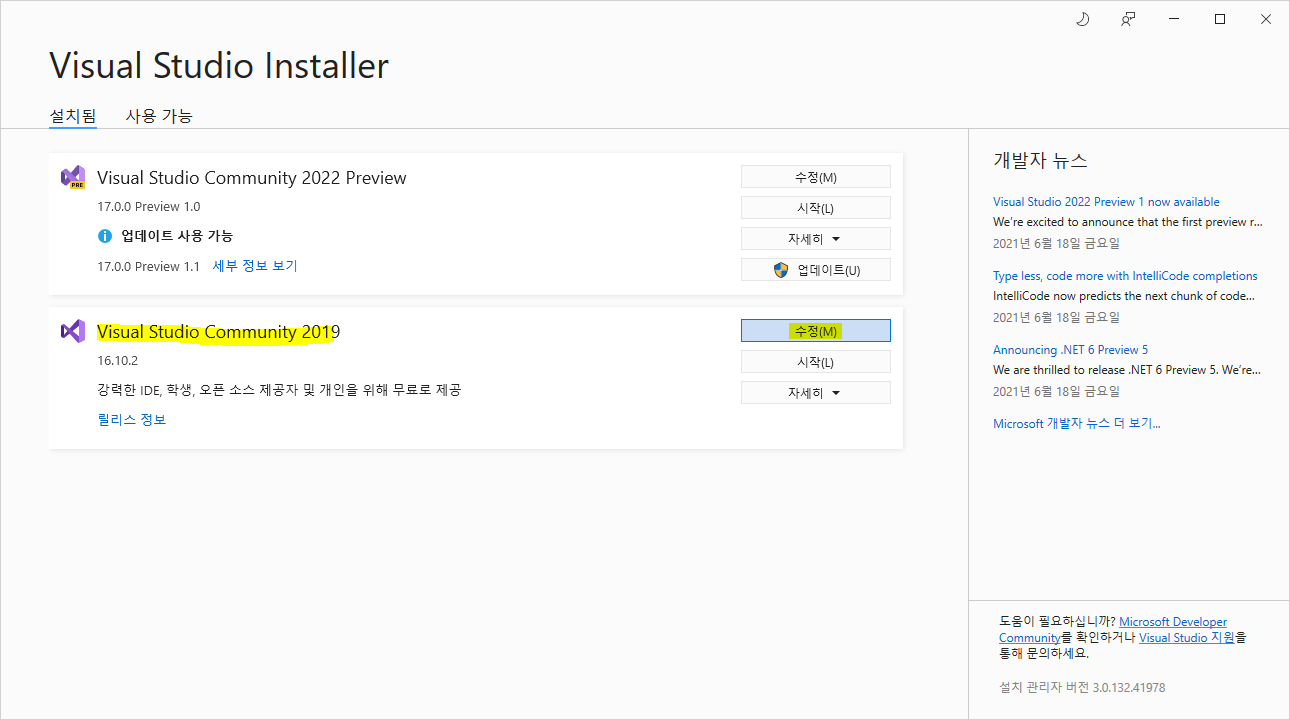The width and height of the screenshot is (1290, 720).
Task: Click the highlighted Visual Studio Community 2019 title
Action: 218,332
